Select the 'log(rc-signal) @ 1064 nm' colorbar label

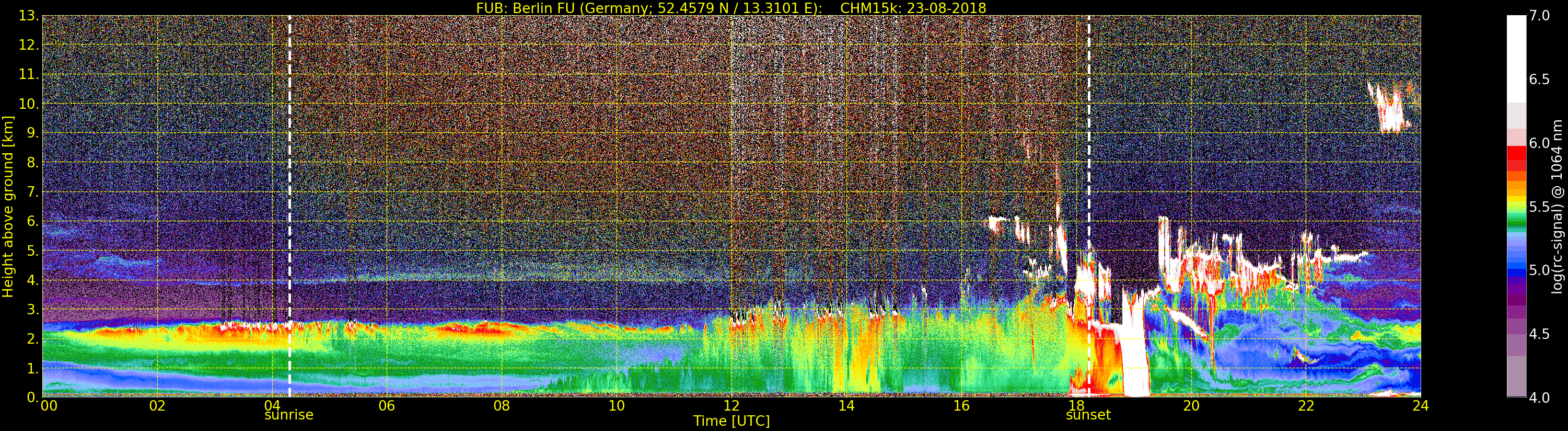pos(1557,207)
